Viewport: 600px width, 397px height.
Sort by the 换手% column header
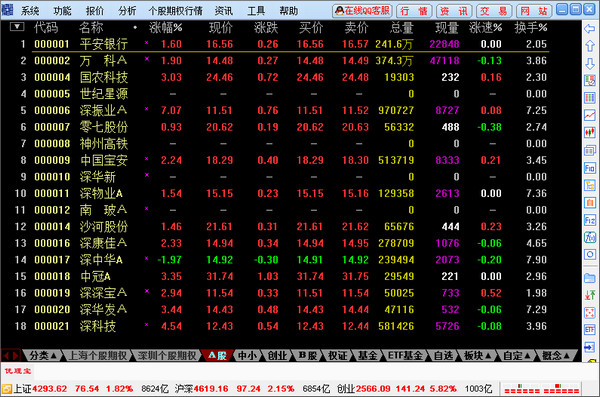tap(530, 28)
